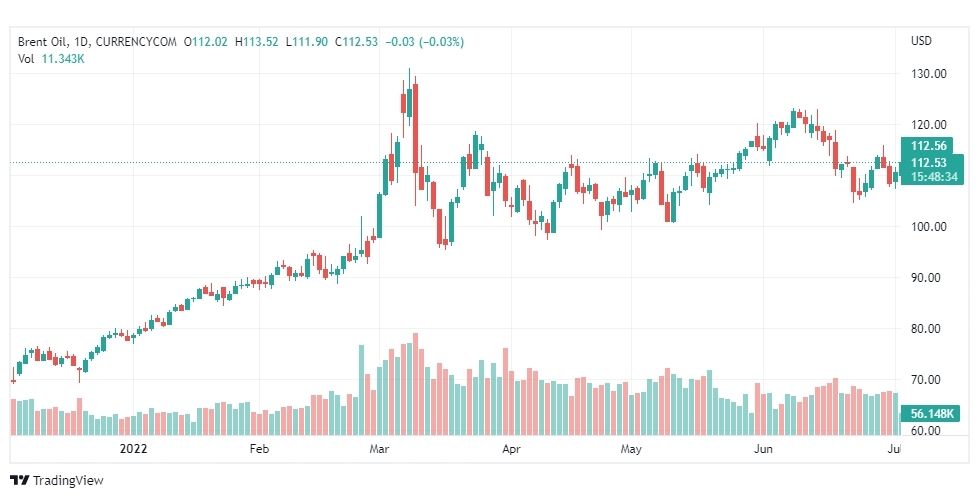Image resolution: width=979 pixels, height=498 pixels.
Task: Click the Jun time axis marker
Action: point(764,450)
